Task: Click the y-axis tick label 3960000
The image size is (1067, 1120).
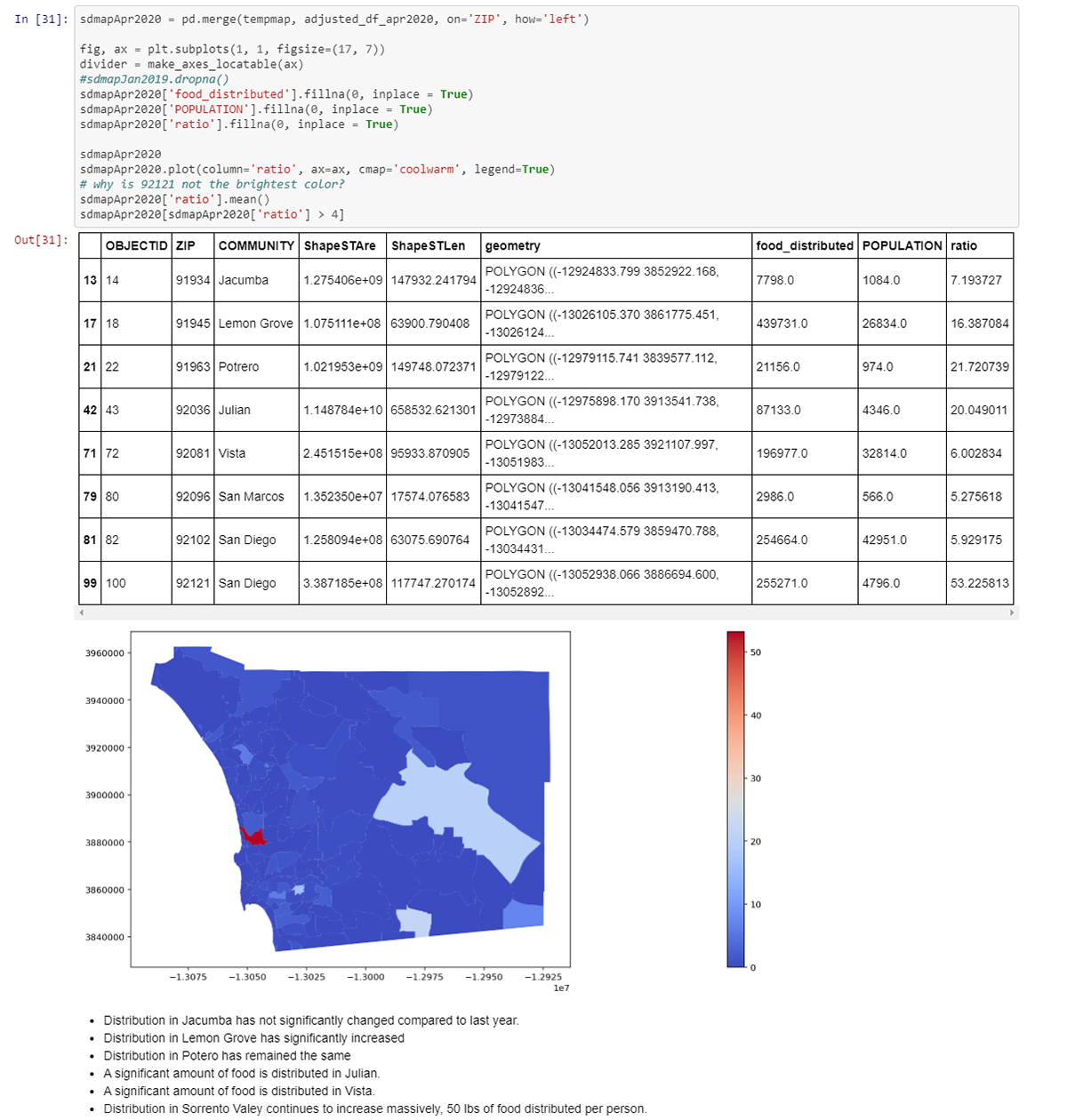Action: [x=105, y=653]
